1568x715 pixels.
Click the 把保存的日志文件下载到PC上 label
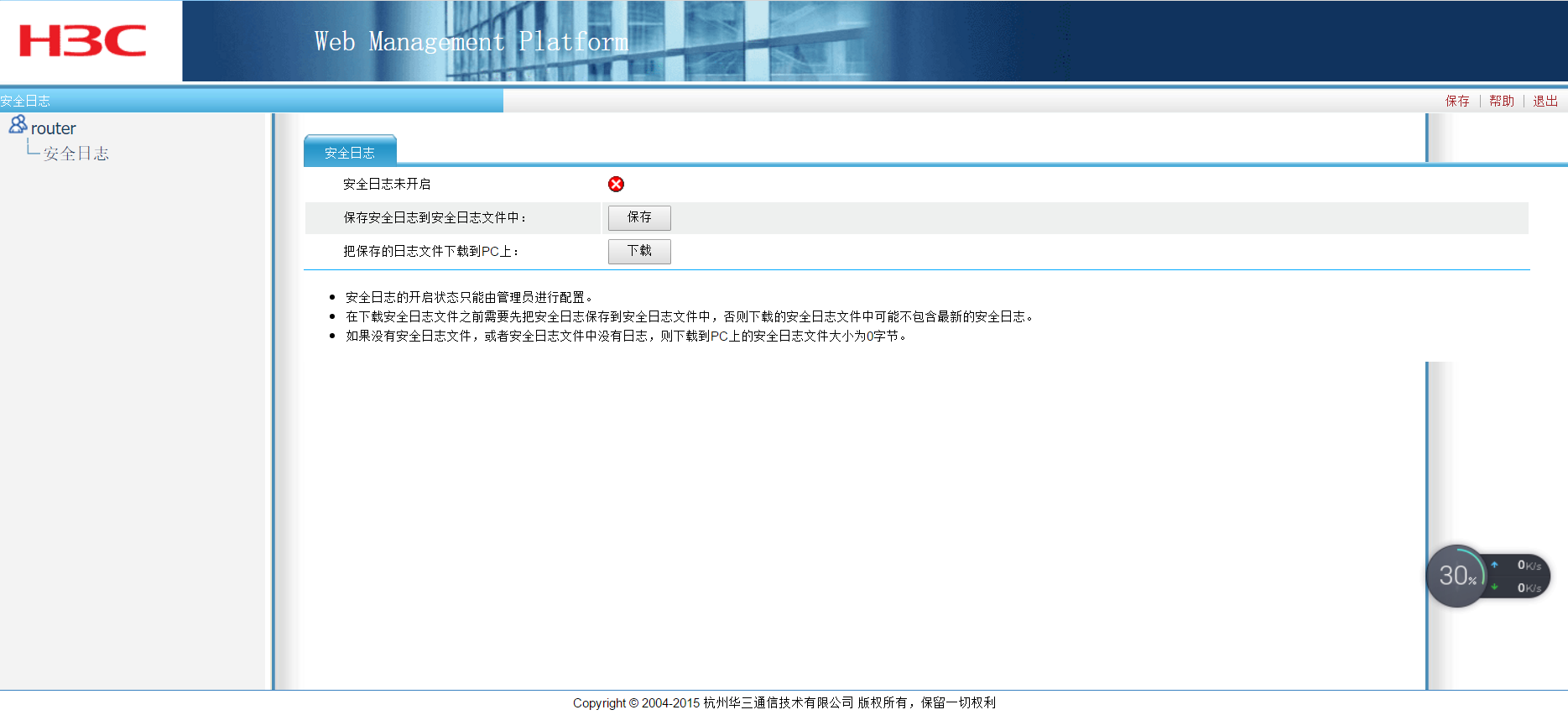pyautogui.click(x=431, y=251)
